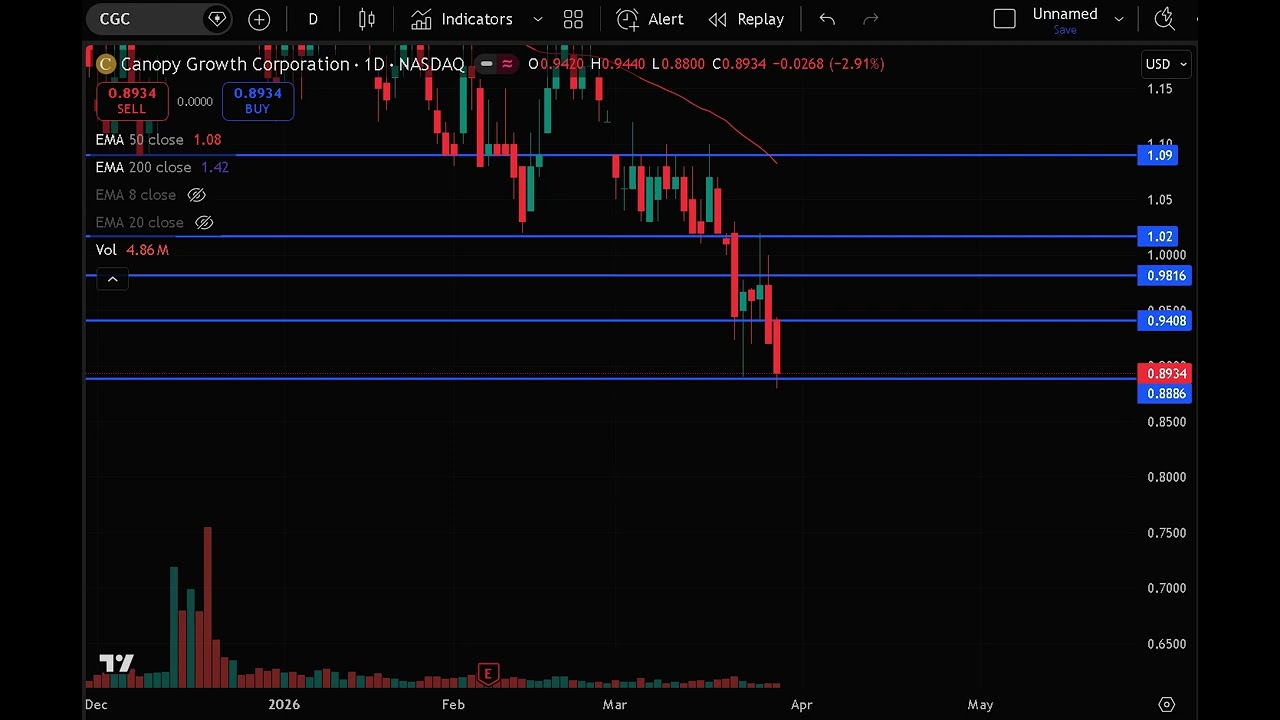
Task: Click the diamond icon beside CGC symbol
Action: (x=217, y=19)
